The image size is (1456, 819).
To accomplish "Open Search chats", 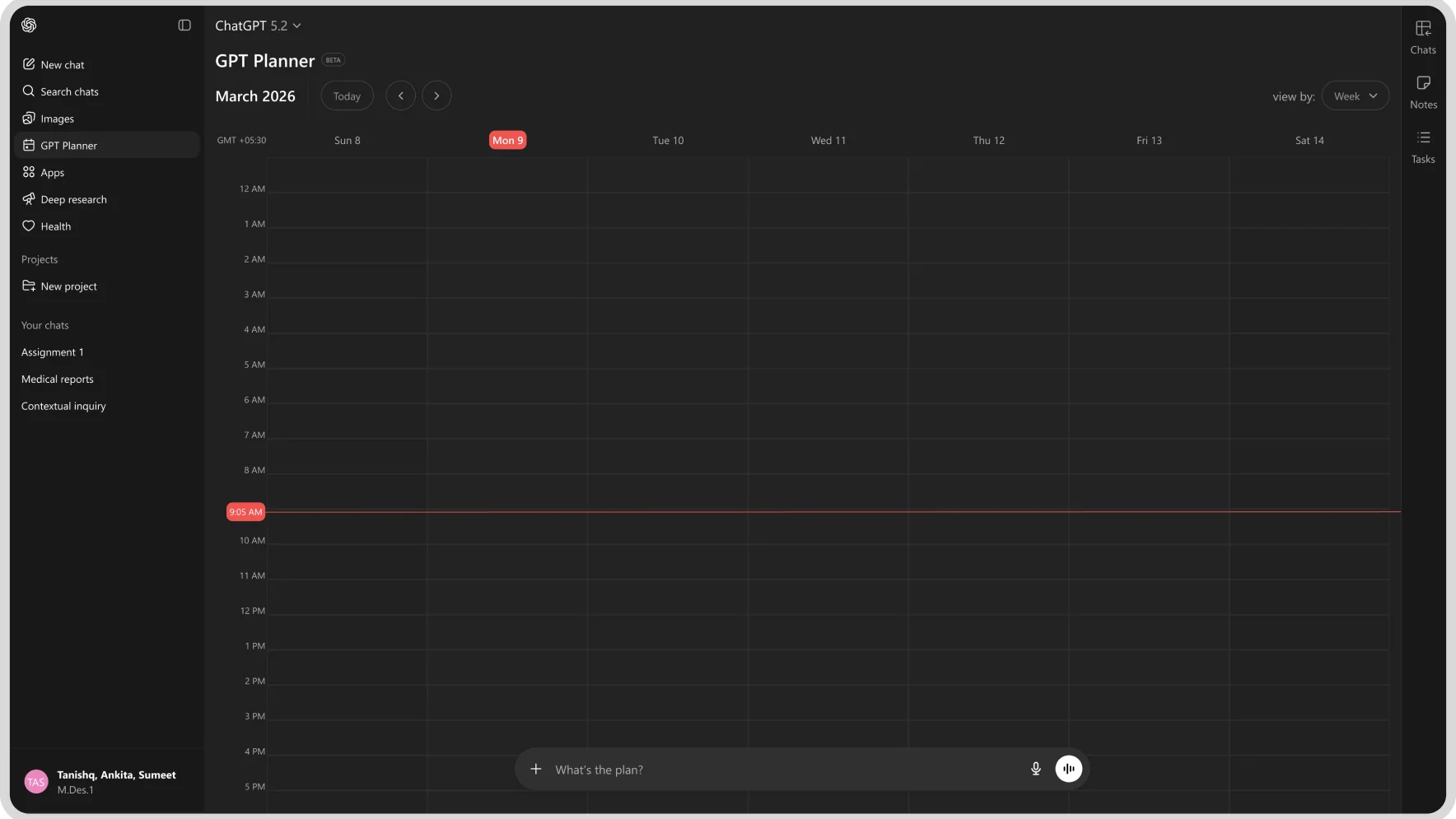I will coord(107,91).
